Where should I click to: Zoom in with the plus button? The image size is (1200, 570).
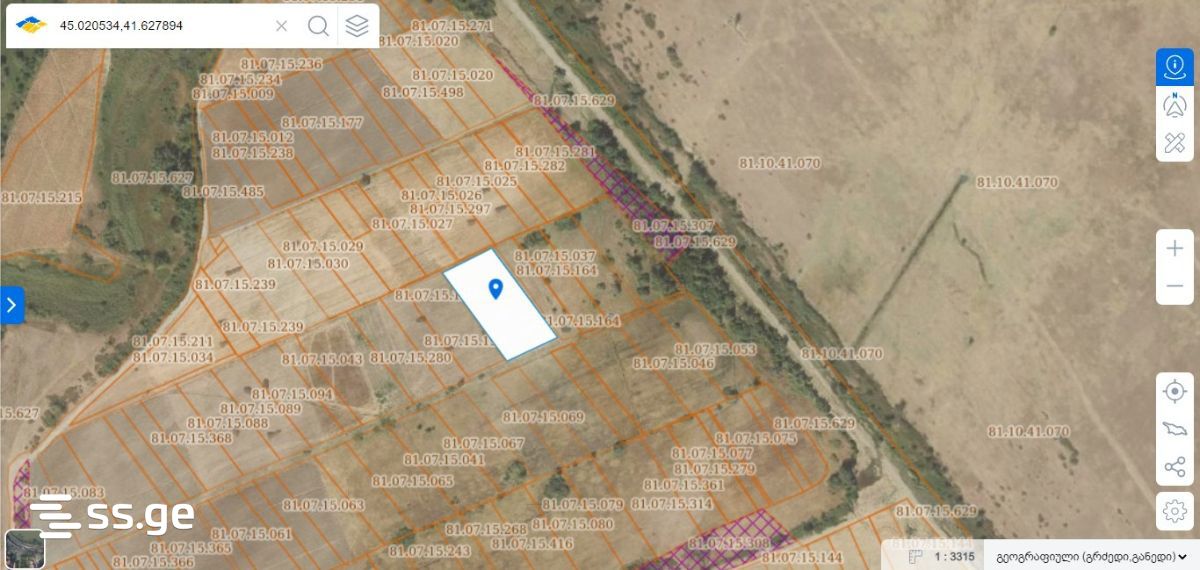(1175, 248)
